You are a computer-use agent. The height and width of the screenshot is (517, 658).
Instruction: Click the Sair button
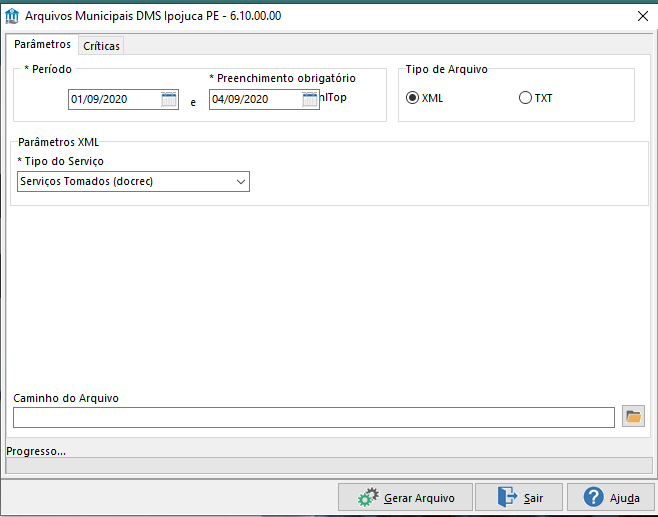519,498
